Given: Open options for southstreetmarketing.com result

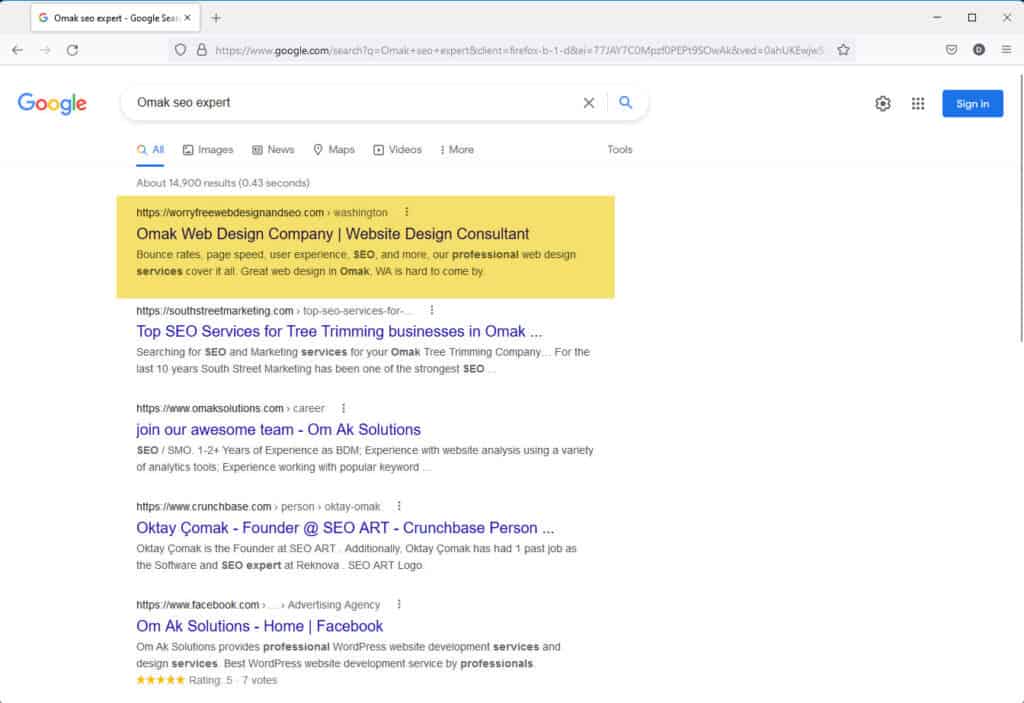Looking at the screenshot, I should 432,310.
